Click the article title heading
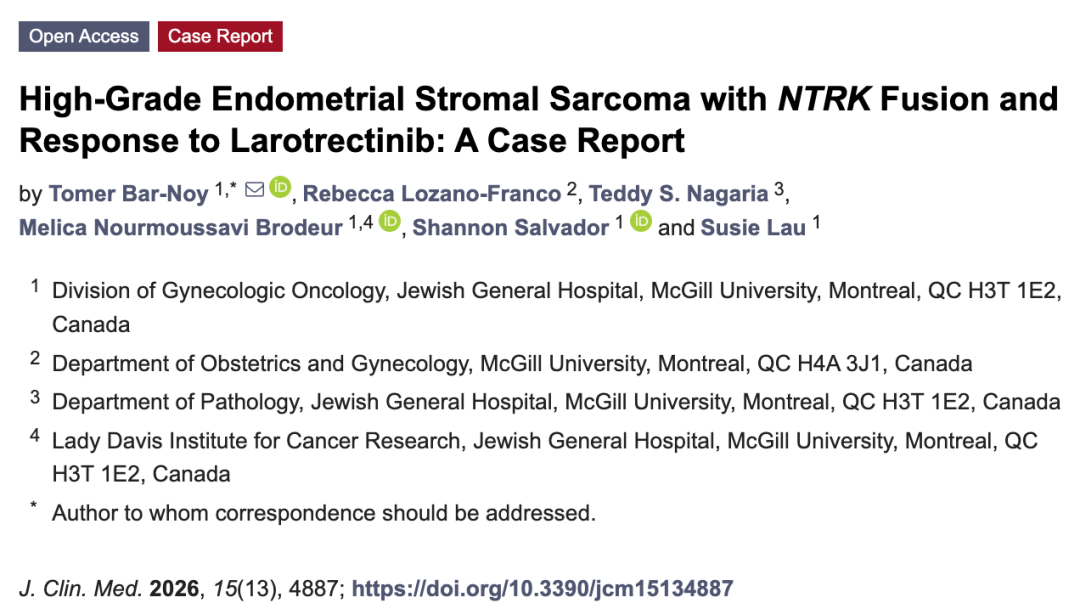Viewport: 1080px width, 603px height. point(538,119)
